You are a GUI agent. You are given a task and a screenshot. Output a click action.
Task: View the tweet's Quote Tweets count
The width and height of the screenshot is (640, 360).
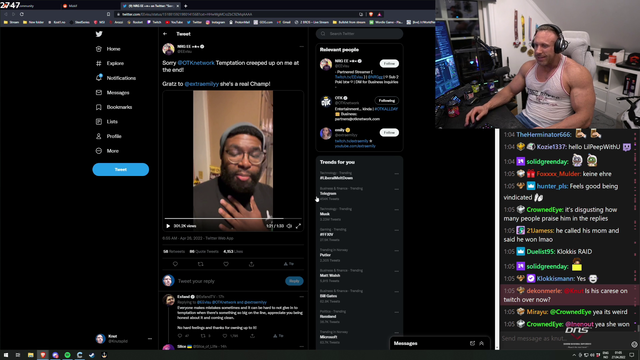click(x=204, y=251)
